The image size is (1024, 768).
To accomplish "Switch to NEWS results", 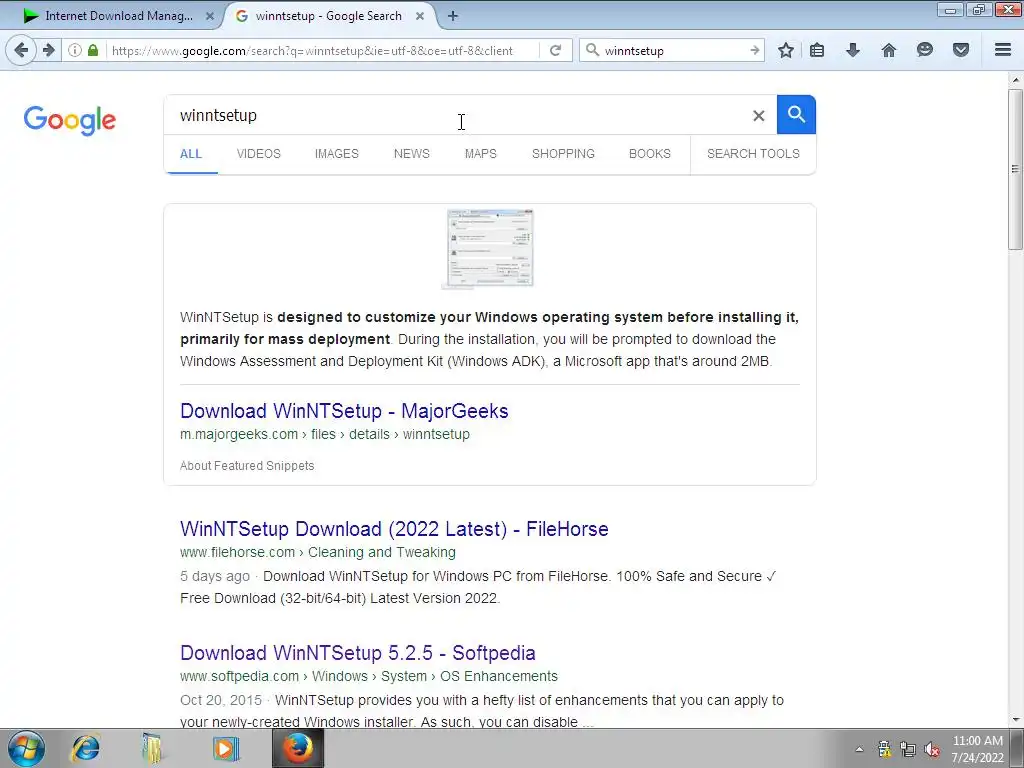I will 411,154.
